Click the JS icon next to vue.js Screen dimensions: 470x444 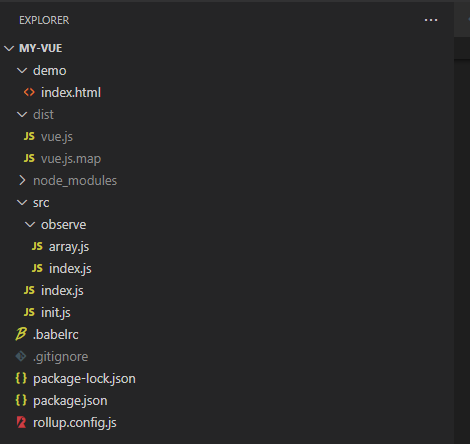point(29,136)
